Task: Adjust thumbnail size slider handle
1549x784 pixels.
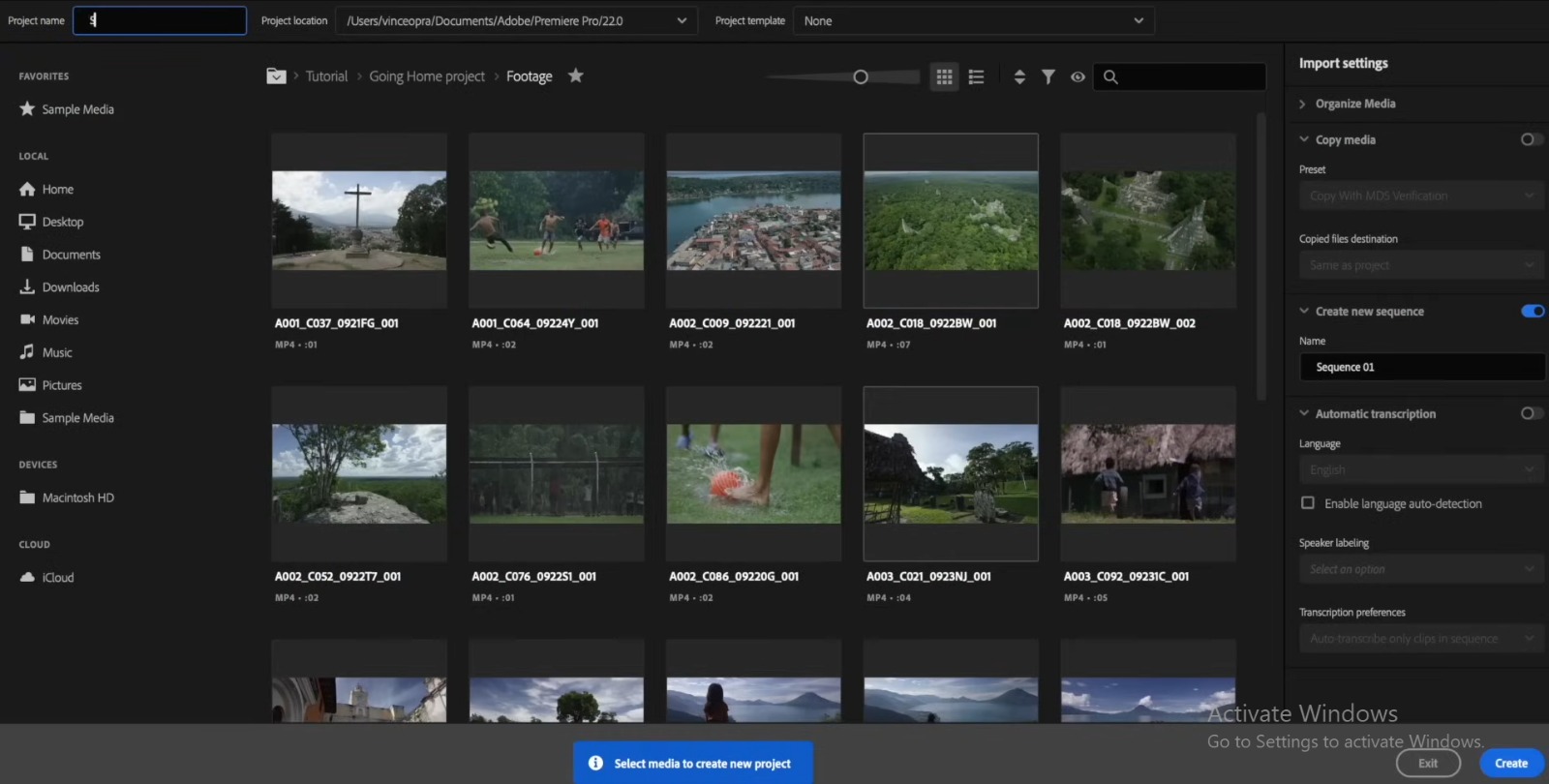Action: 861,76
